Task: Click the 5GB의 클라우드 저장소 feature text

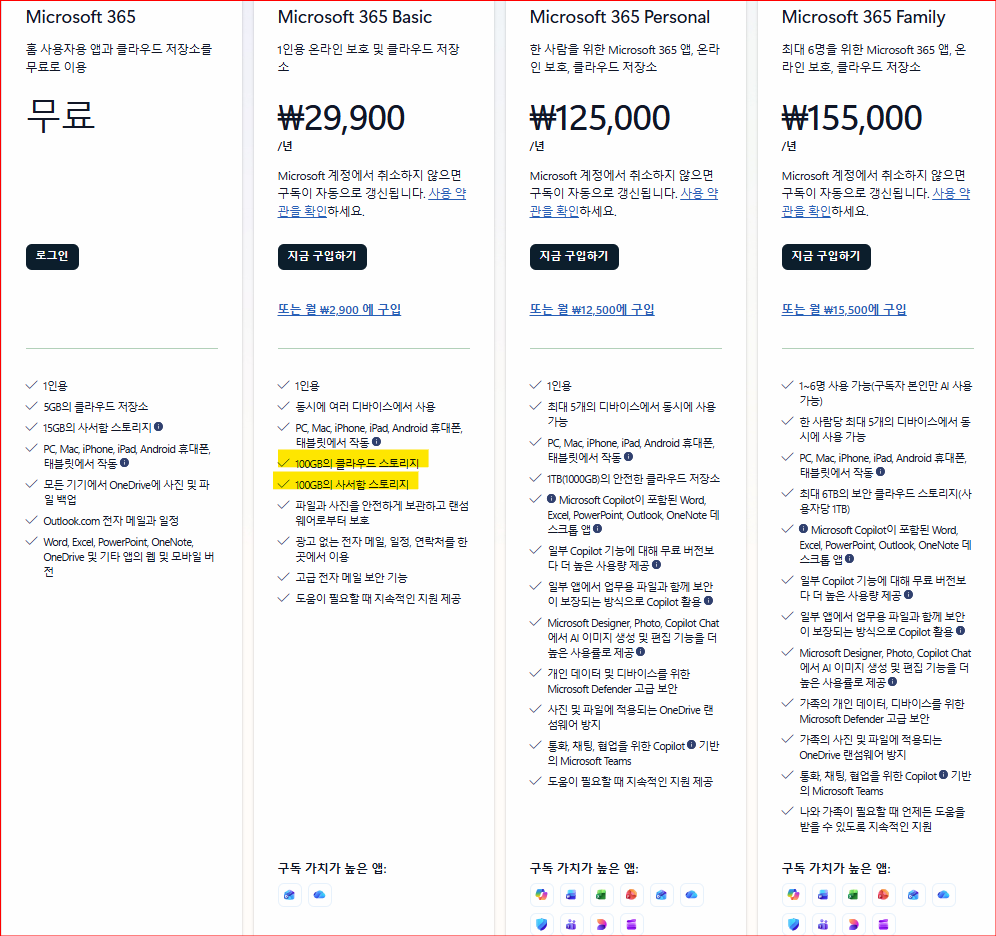Action: [x=95, y=406]
